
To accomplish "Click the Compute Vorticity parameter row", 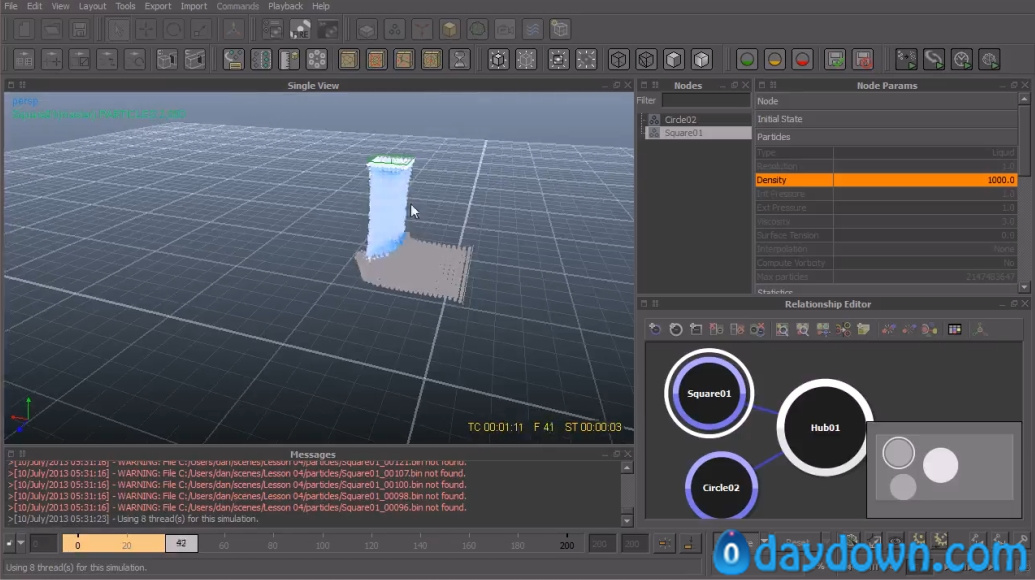I will click(x=886, y=263).
